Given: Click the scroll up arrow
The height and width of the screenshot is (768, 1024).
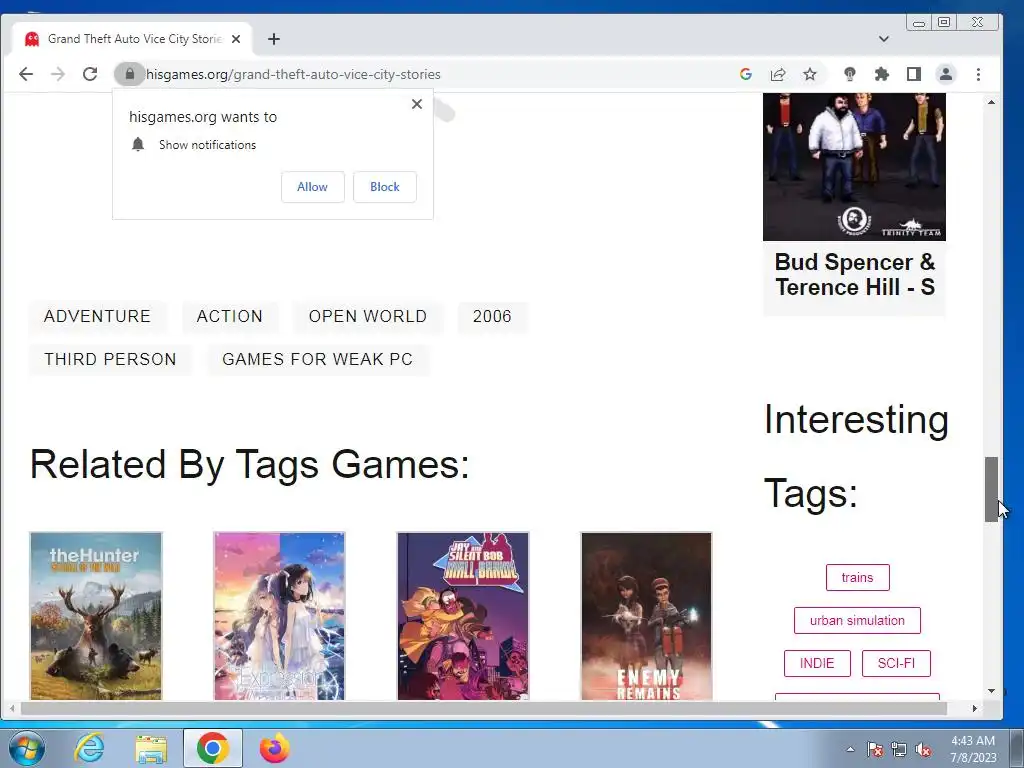Looking at the screenshot, I should coord(991,103).
